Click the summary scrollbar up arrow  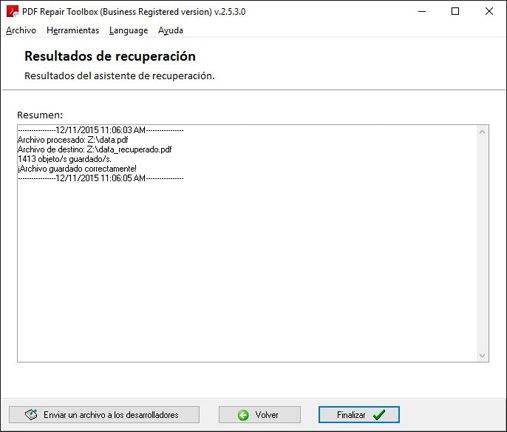(482, 132)
